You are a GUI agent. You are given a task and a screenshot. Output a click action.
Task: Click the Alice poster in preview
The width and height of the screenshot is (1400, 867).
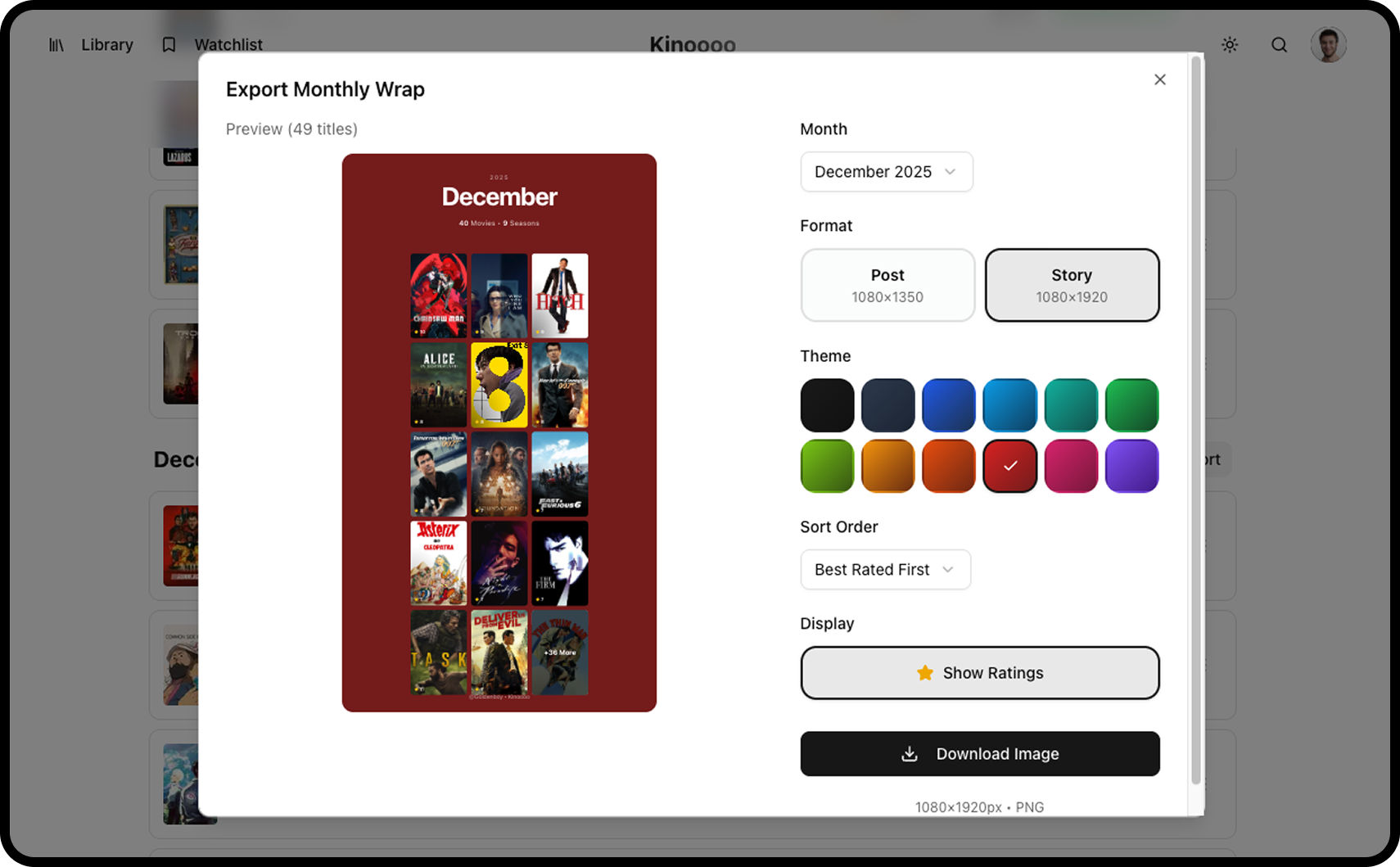coord(439,385)
